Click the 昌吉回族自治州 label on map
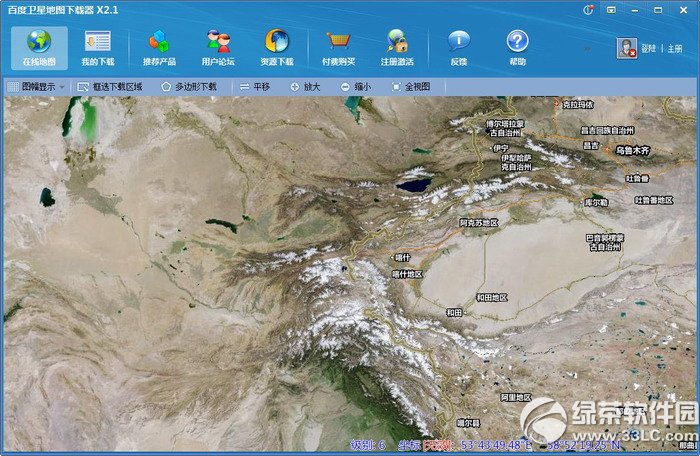 (607, 130)
